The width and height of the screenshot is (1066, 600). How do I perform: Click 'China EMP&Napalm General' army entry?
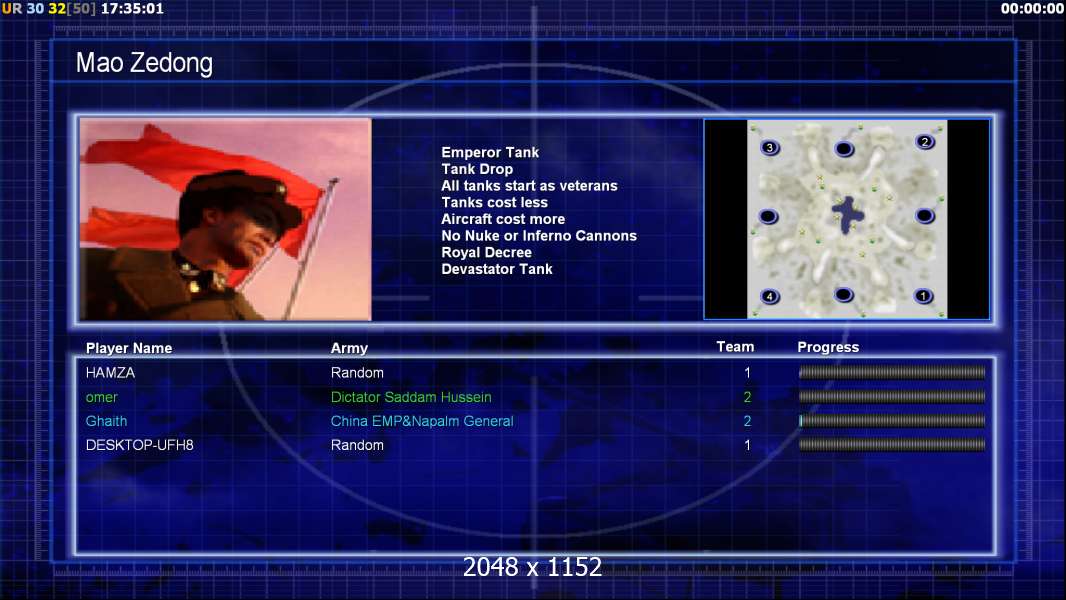point(422,421)
